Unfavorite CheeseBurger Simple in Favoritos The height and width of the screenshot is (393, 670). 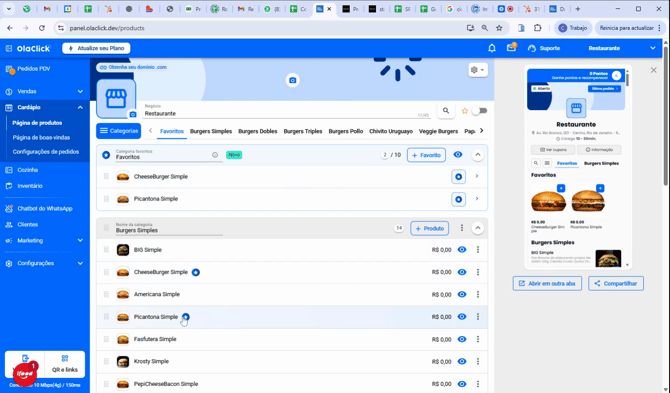coord(458,176)
